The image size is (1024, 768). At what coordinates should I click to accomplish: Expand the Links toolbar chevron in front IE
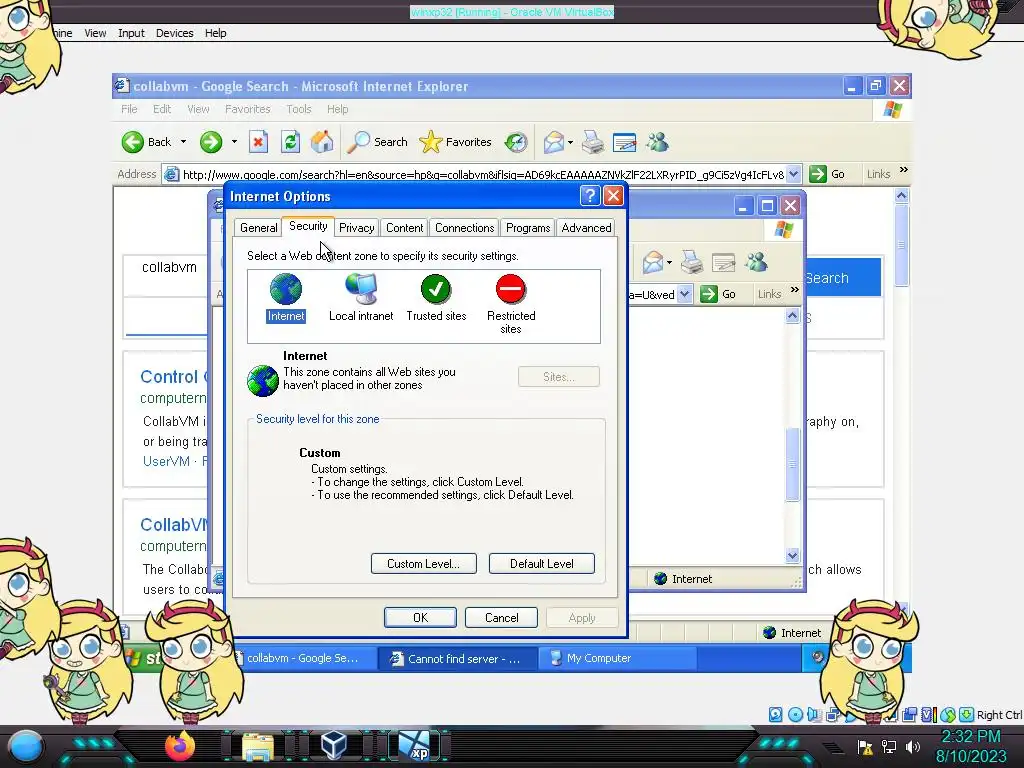904,170
